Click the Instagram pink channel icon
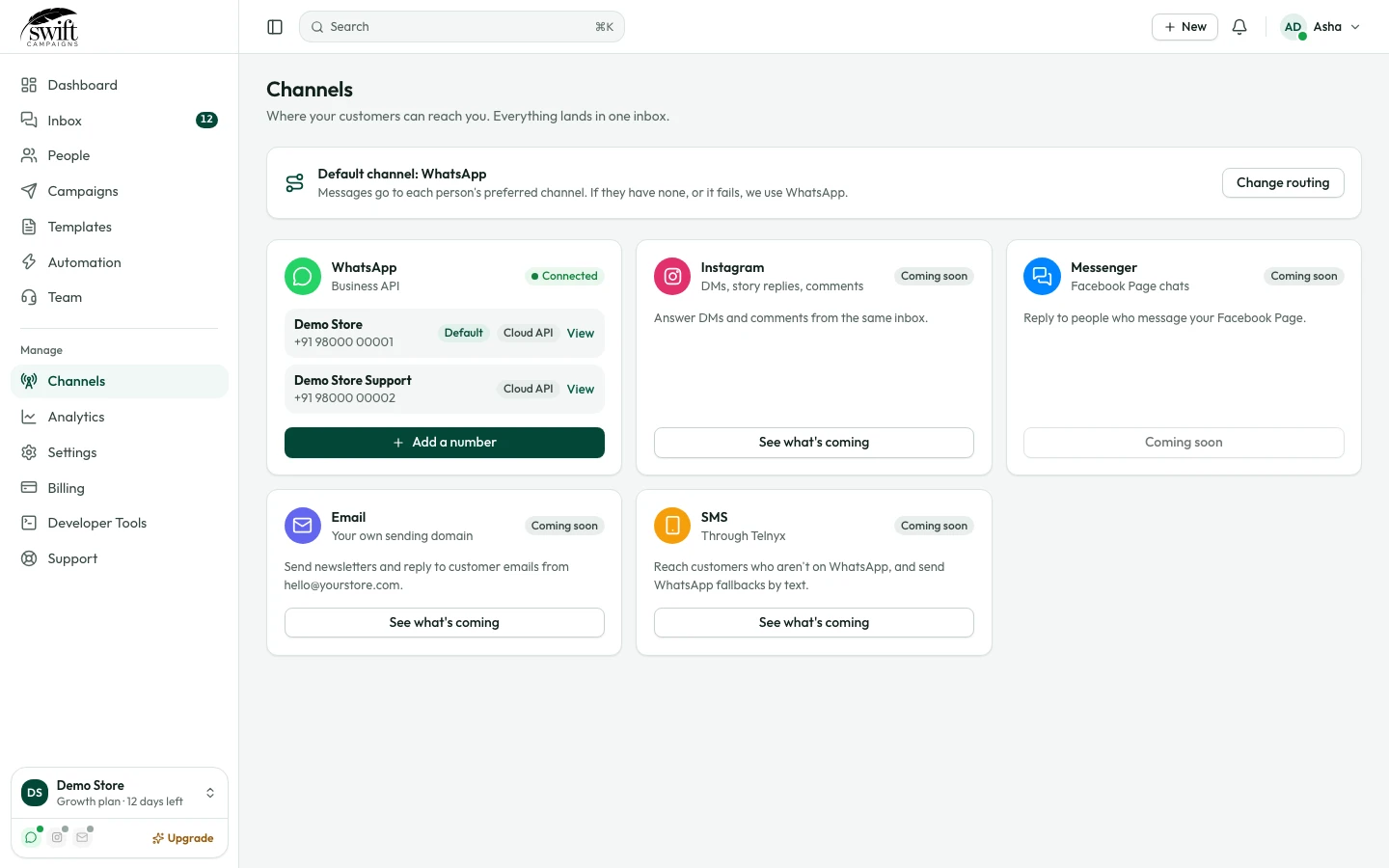 [672, 276]
